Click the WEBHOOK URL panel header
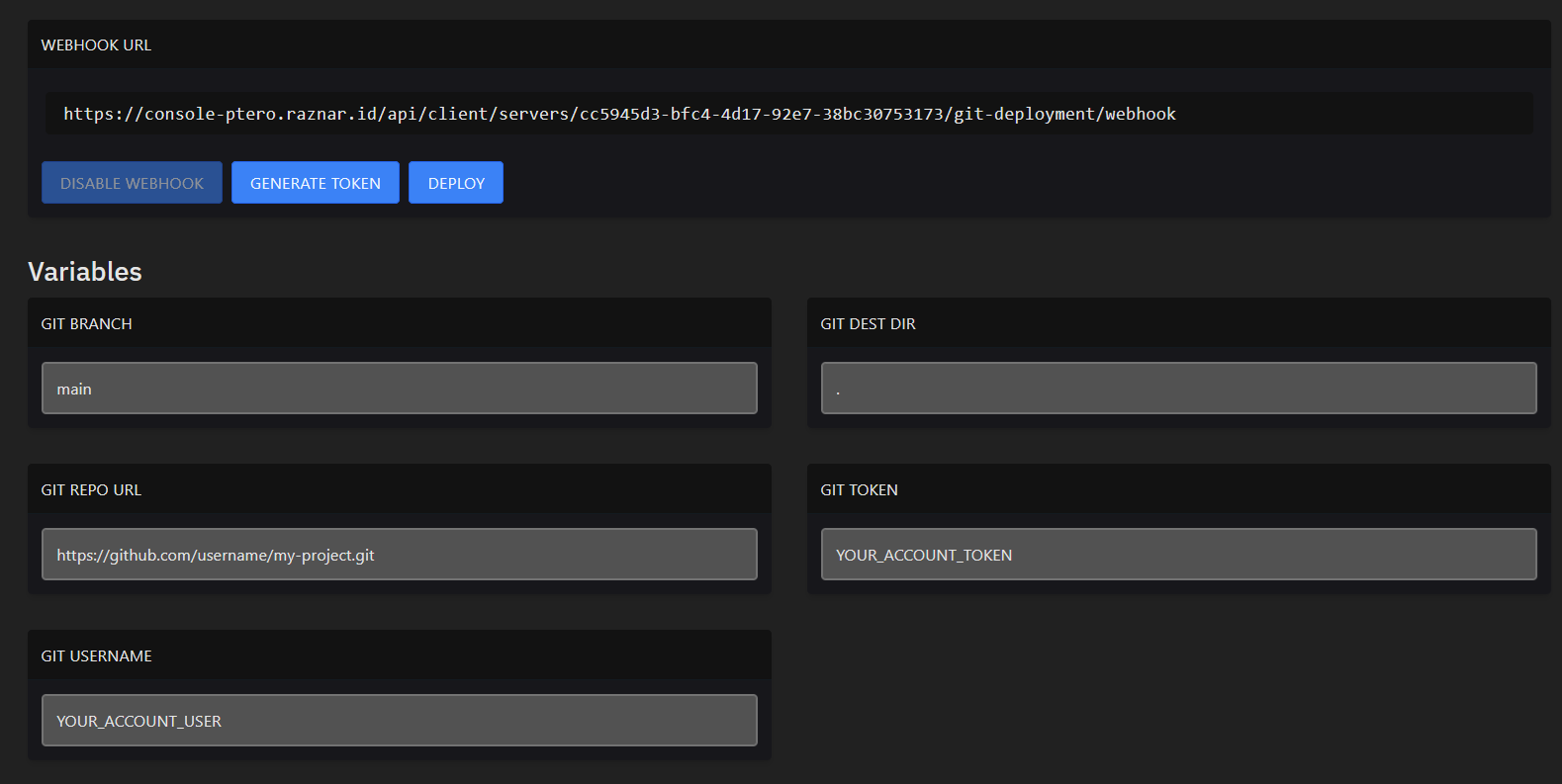The height and width of the screenshot is (784, 1562). coord(96,45)
